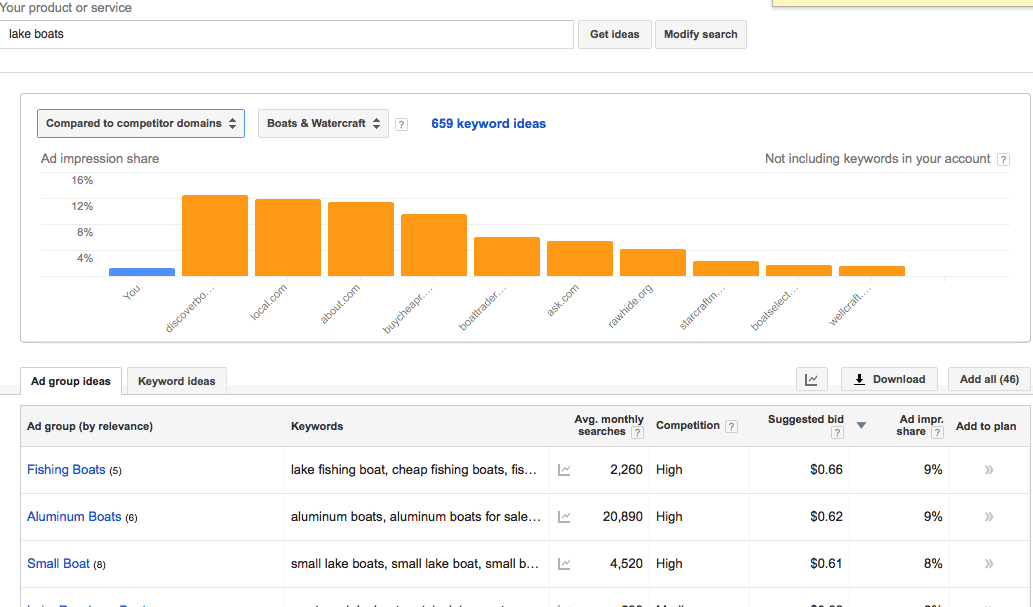1033x607 pixels.
Task: Add Fishing Boats group to plan arrow
Action: tap(989, 470)
